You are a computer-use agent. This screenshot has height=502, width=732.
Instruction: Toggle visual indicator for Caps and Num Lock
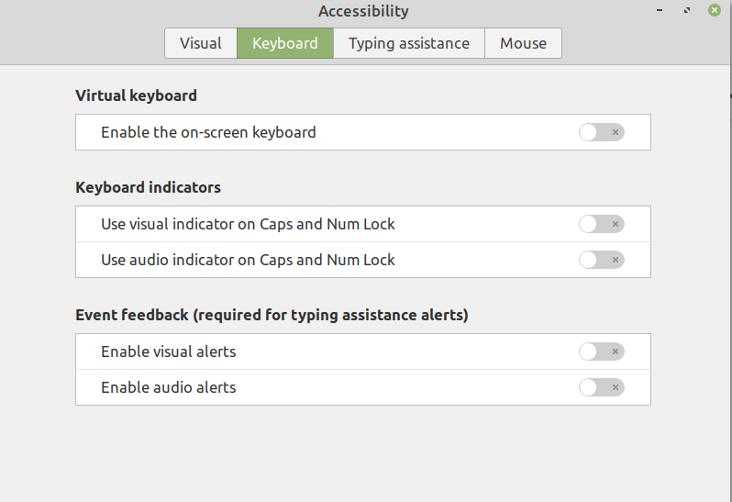[x=601, y=224]
